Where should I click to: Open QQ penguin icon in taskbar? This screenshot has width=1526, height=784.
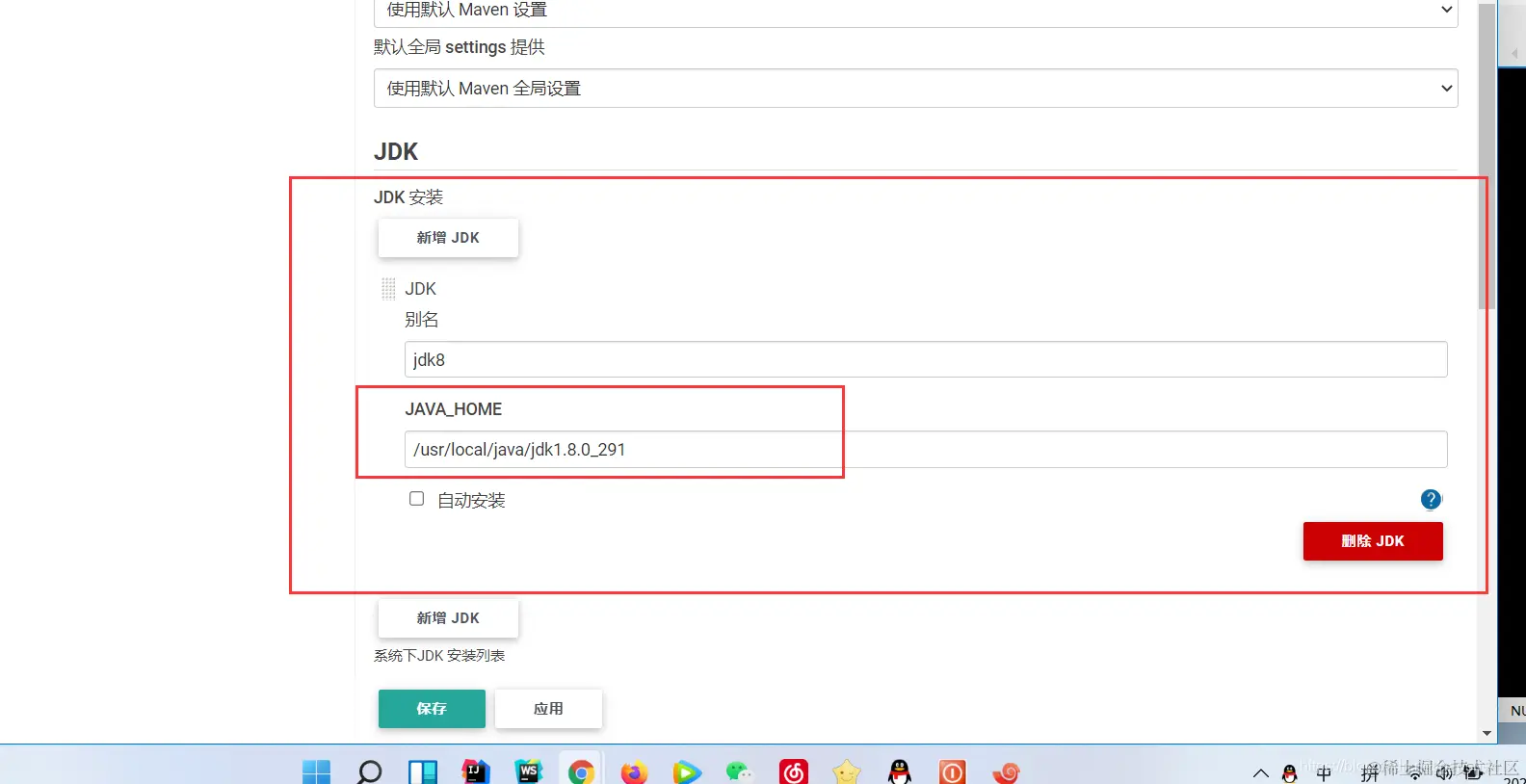tap(900, 771)
